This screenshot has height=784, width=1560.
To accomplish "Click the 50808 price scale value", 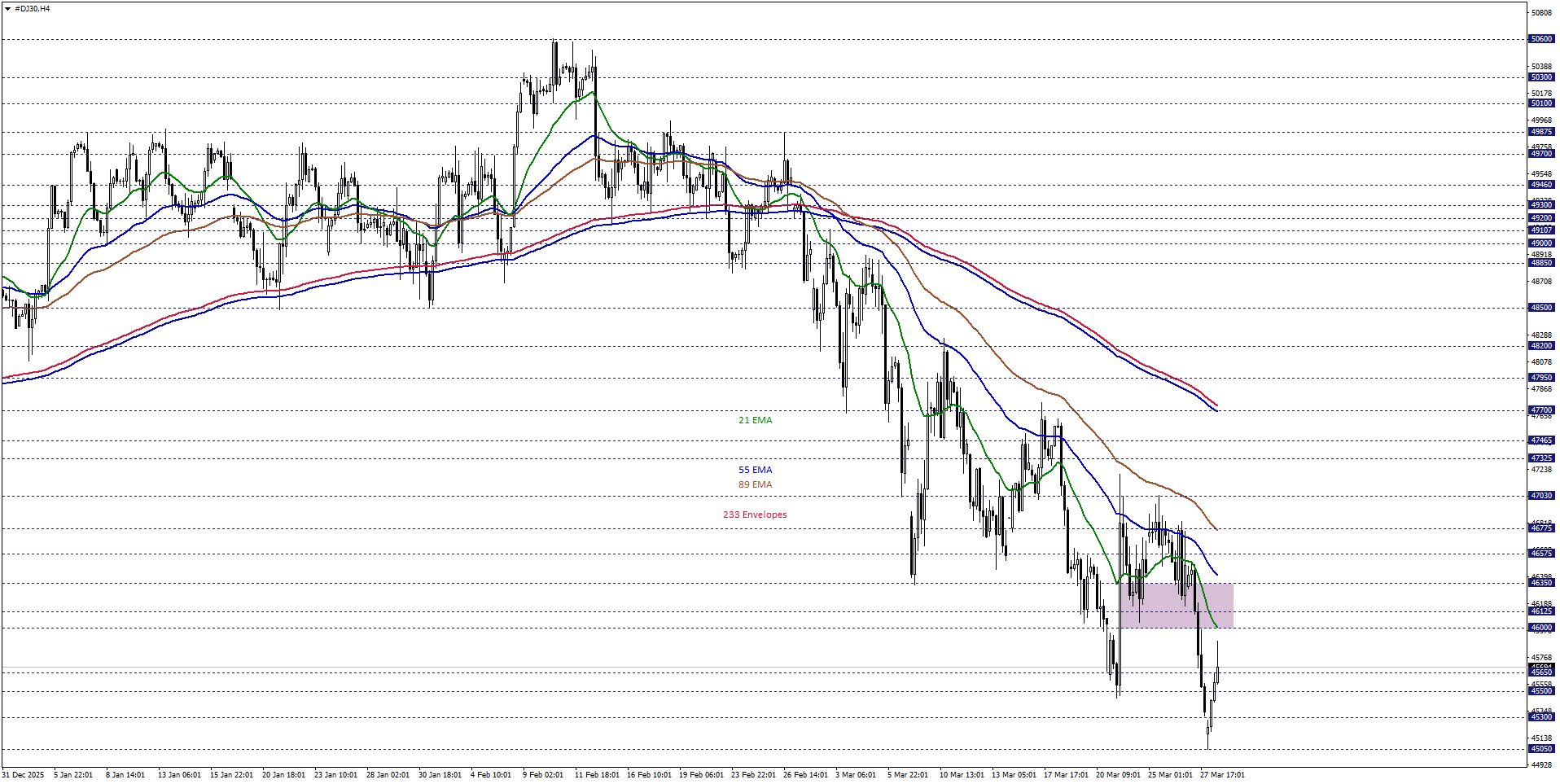I will pyautogui.click(x=1541, y=13).
